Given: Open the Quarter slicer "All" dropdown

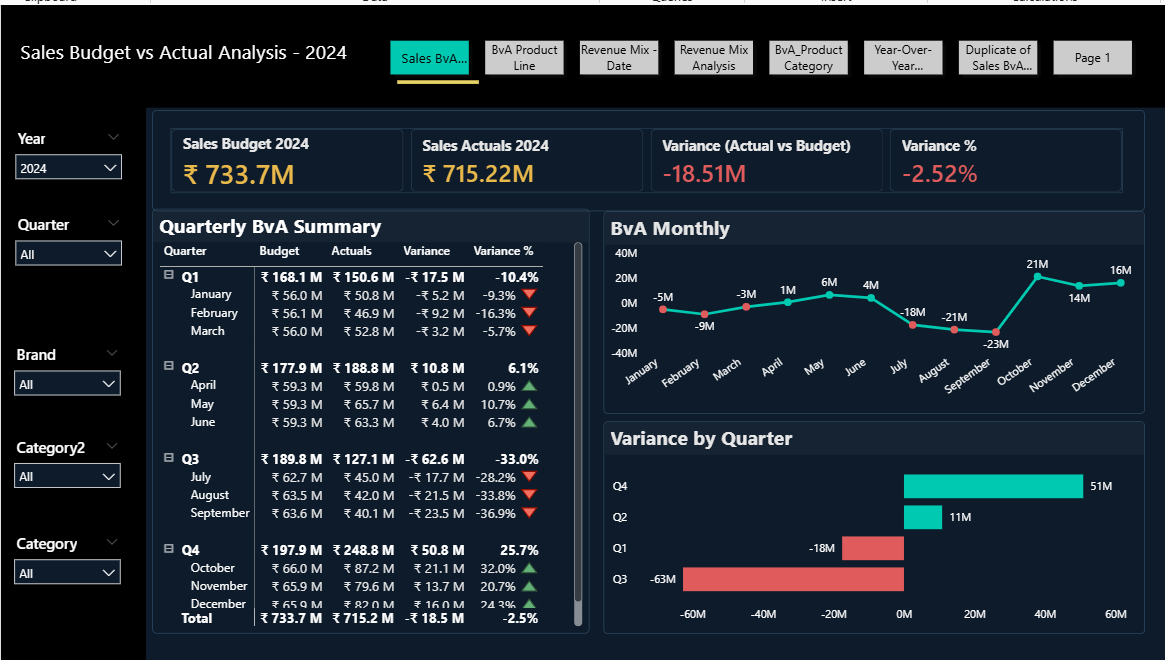Looking at the screenshot, I should tap(68, 253).
